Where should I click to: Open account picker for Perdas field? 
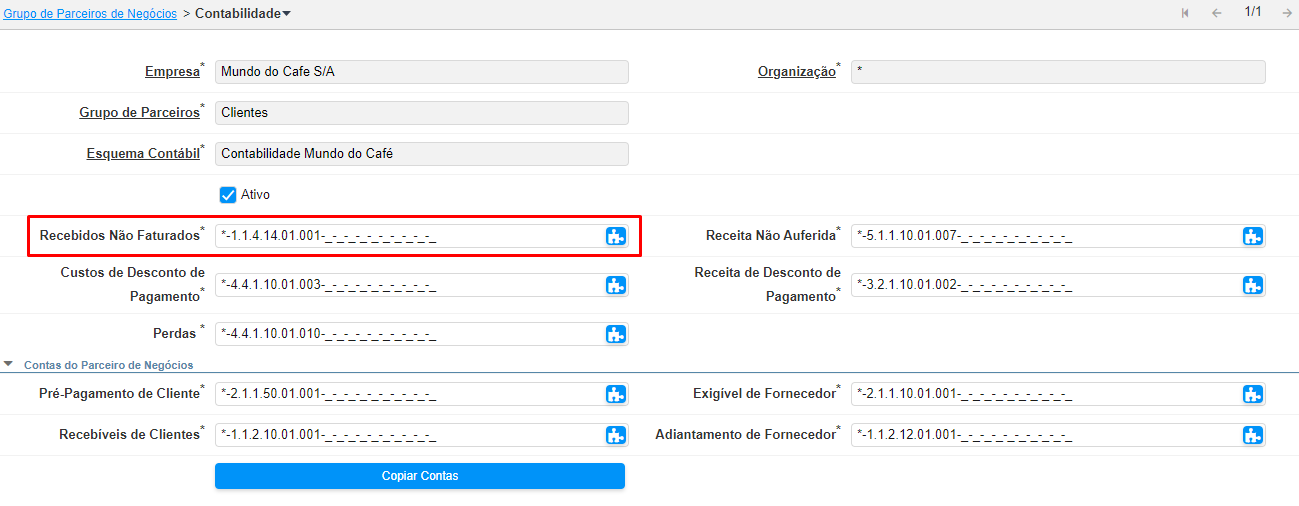pos(615,334)
